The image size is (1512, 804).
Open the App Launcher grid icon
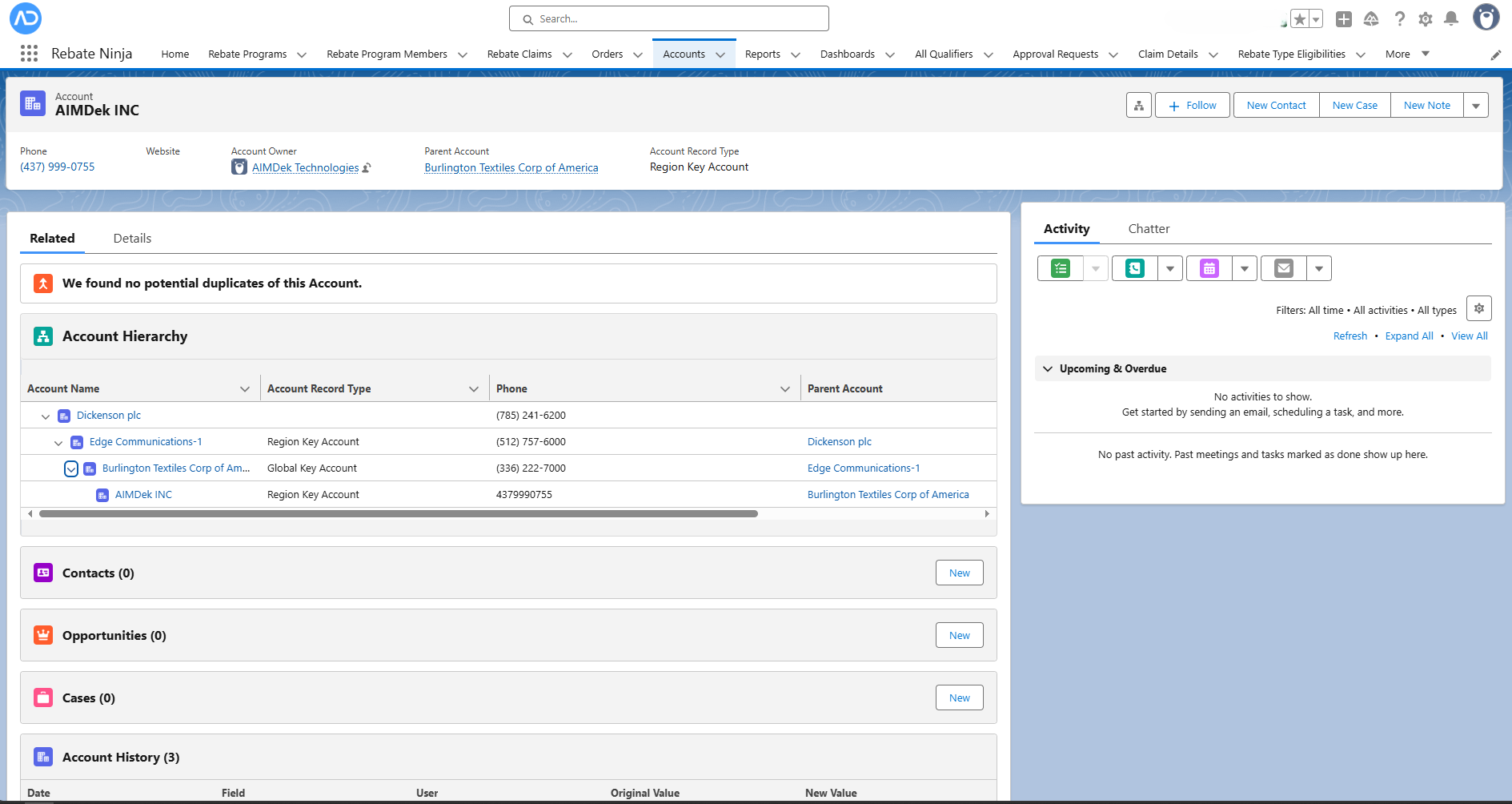(x=29, y=54)
